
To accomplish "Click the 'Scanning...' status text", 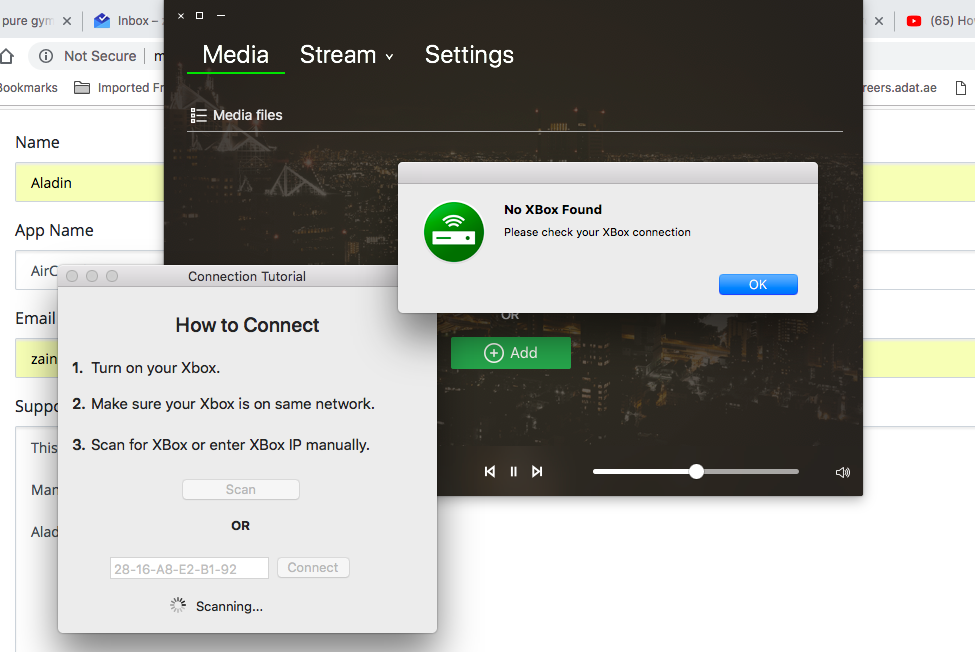I will pos(229,606).
